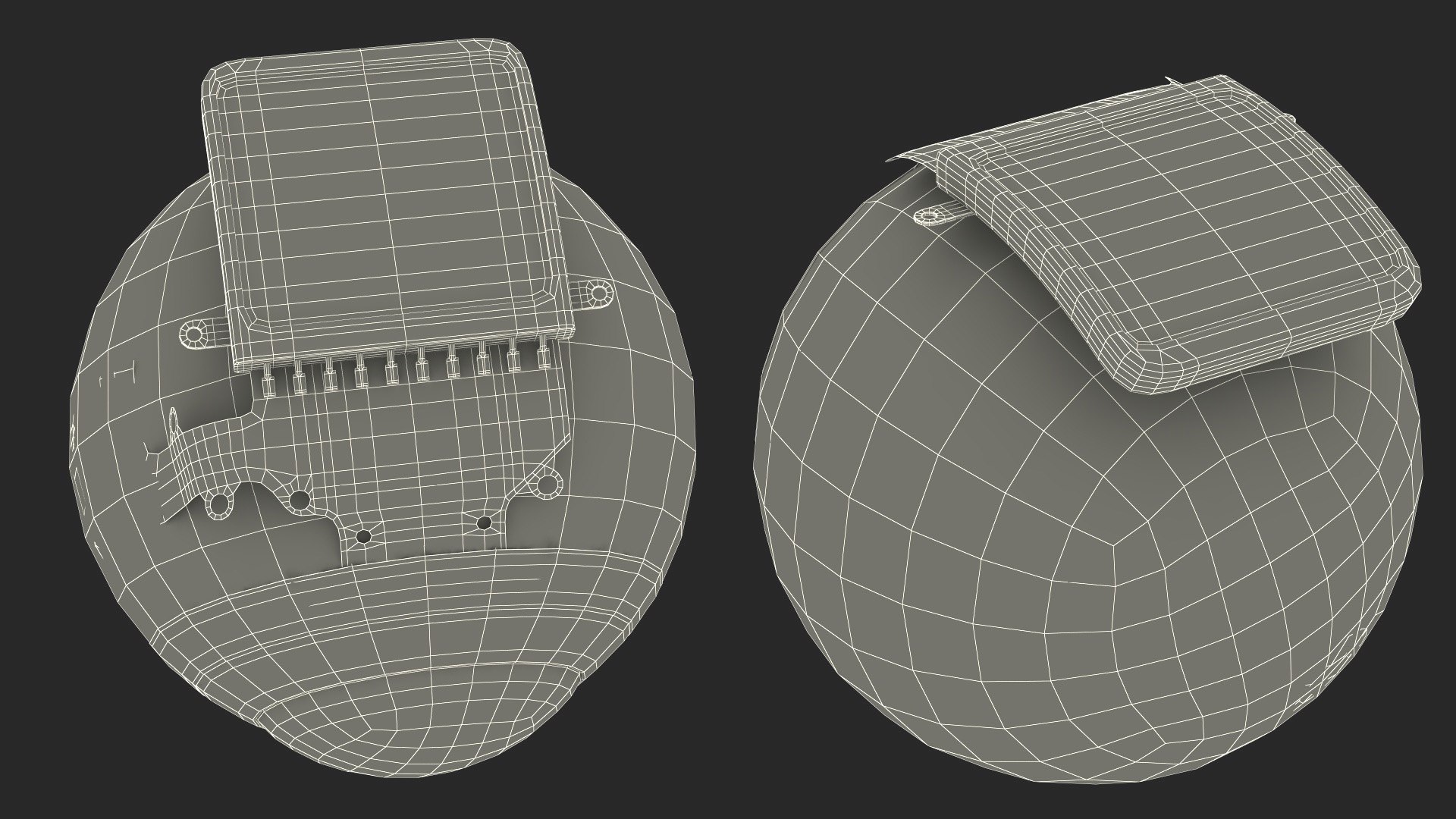Click the bracket's bottom-left small screw hole
This screenshot has height=819, width=1456.
tap(364, 536)
